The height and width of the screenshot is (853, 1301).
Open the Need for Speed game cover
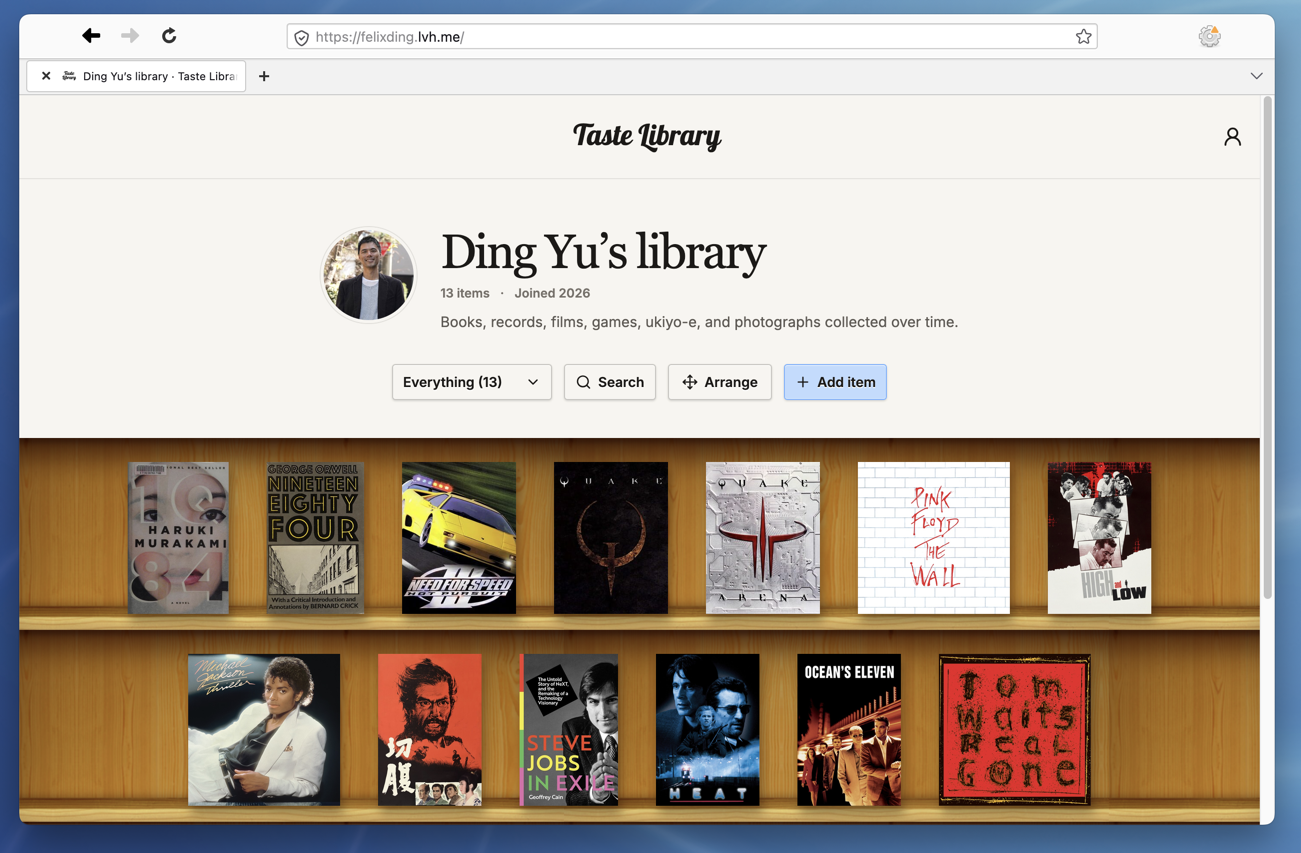[459, 538]
